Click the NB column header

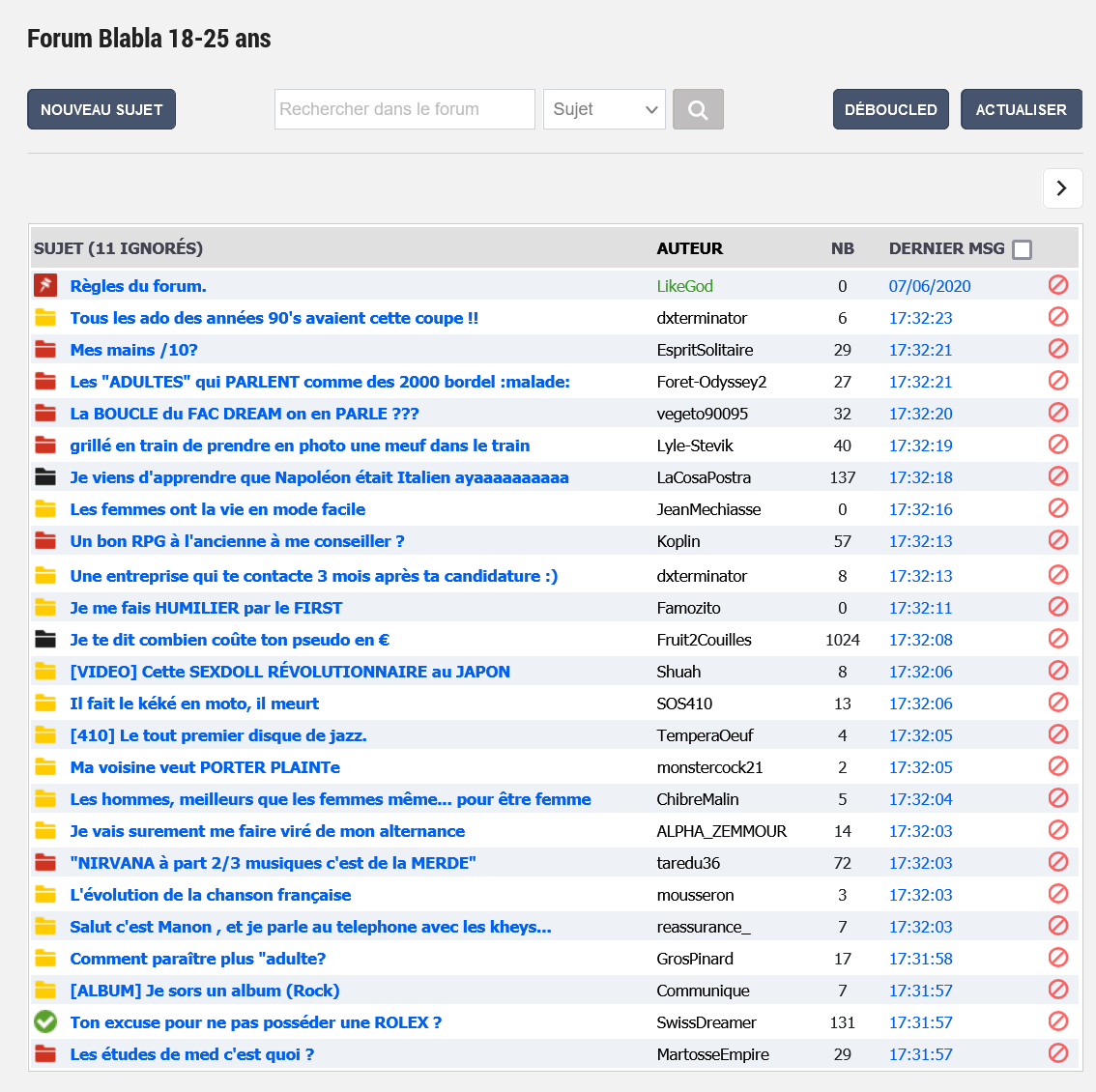(842, 248)
